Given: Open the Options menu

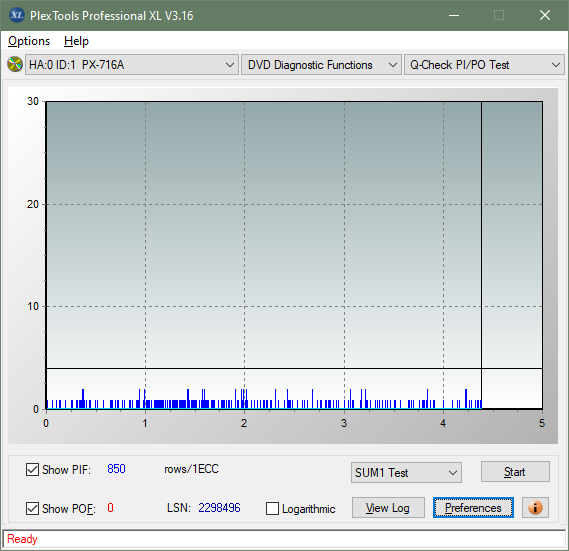Looking at the screenshot, I should tap(29, 41).
